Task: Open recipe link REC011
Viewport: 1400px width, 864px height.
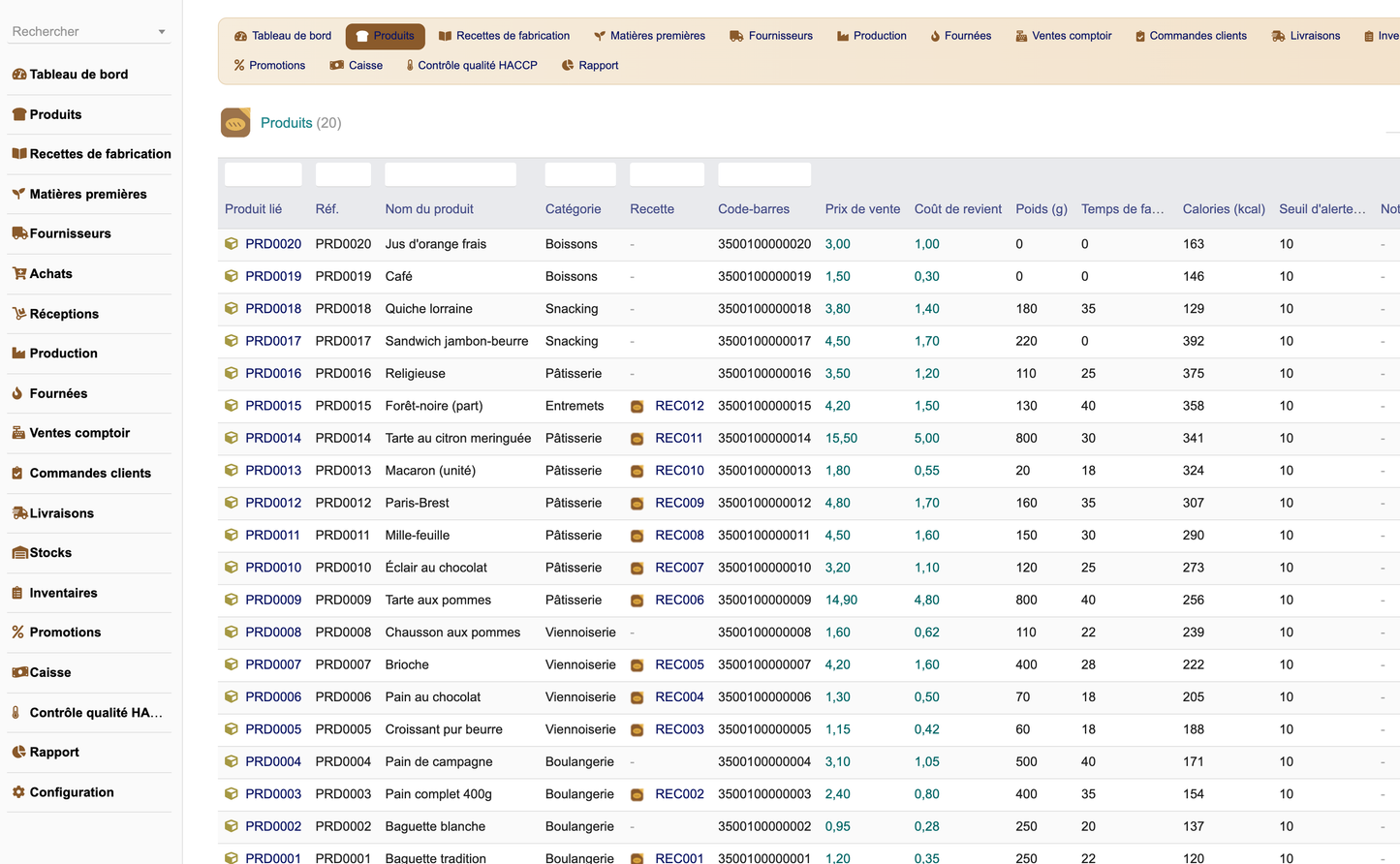Action: click(679, 438)
